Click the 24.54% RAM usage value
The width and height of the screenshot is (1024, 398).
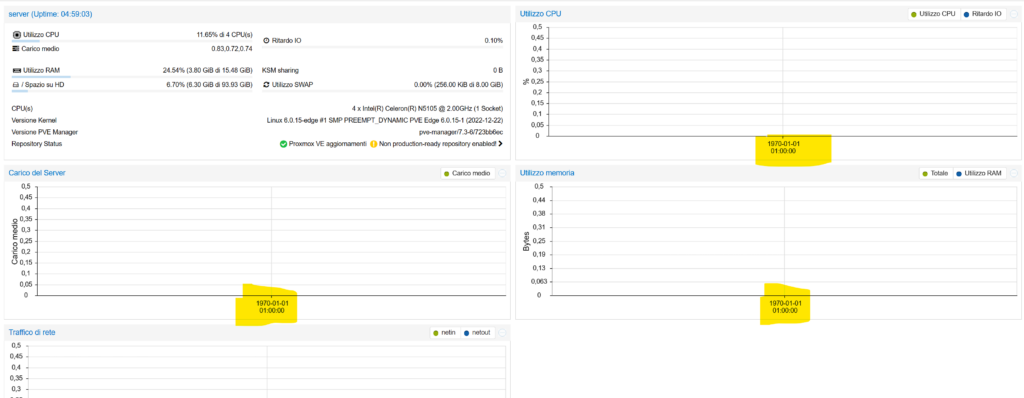pos(208,70)
